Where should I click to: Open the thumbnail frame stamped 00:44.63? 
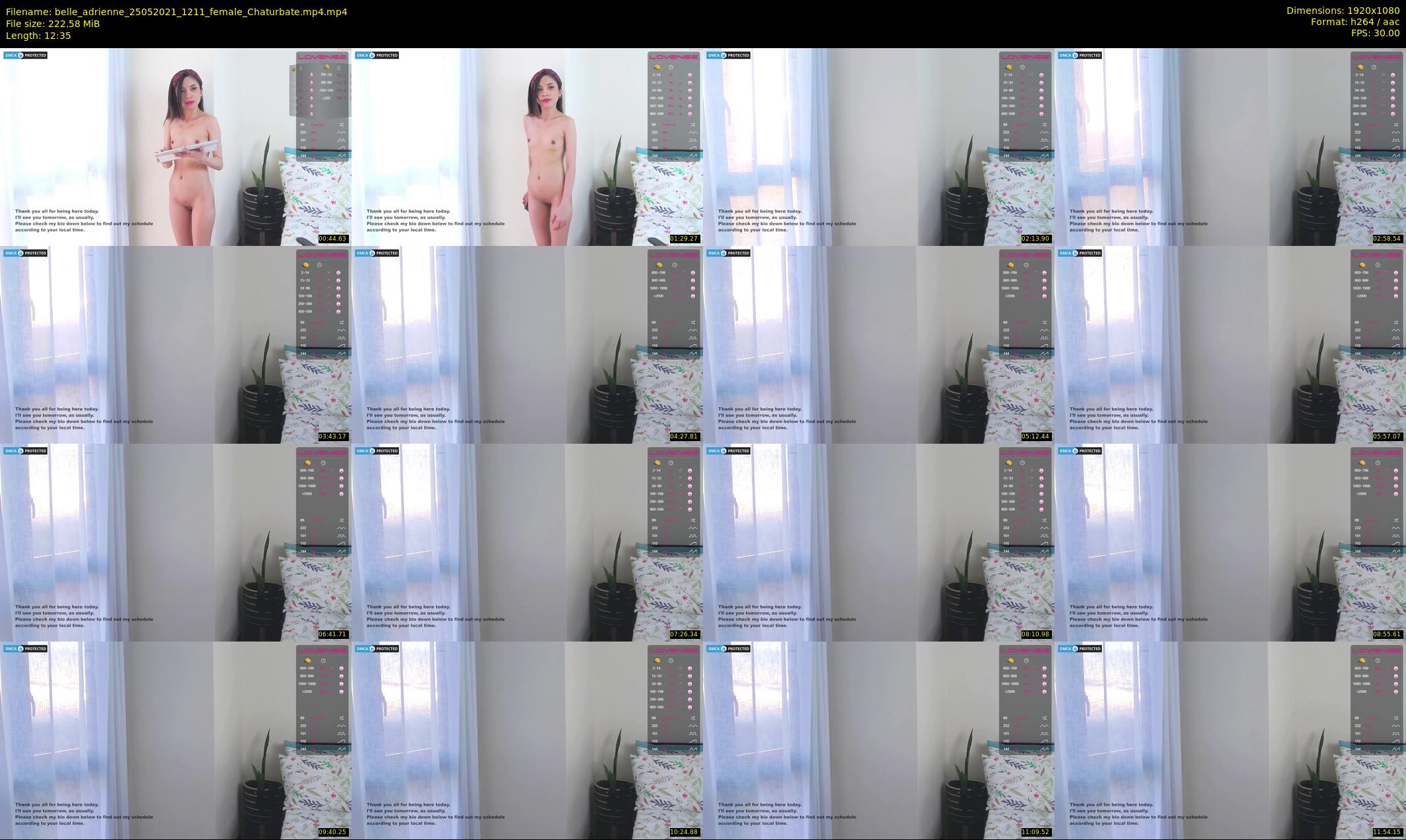[x=175, y=147]
